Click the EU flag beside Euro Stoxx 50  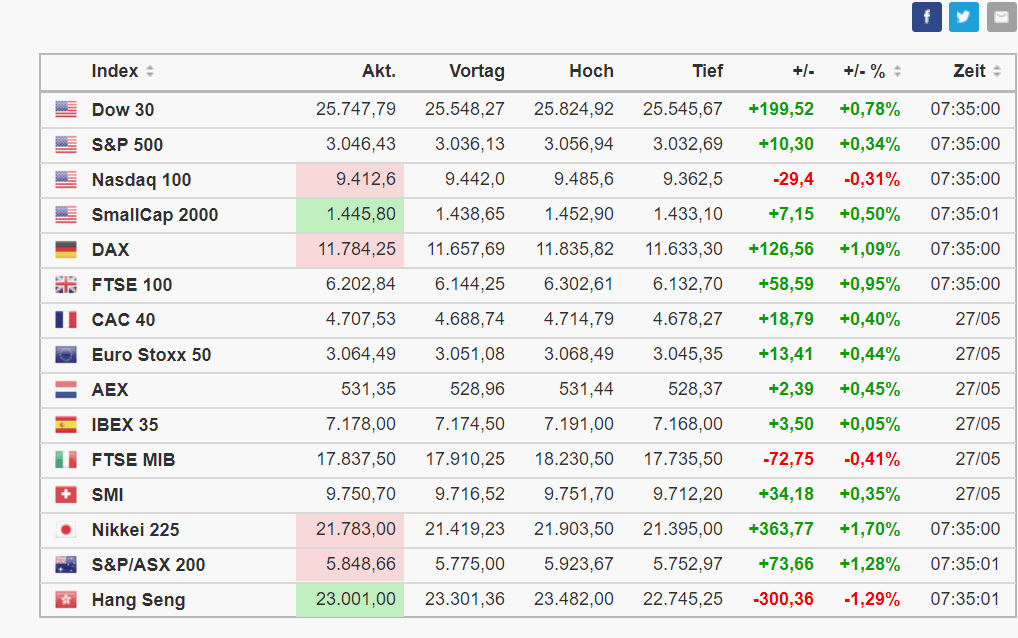pyautogui.click(x=66, y=355)
